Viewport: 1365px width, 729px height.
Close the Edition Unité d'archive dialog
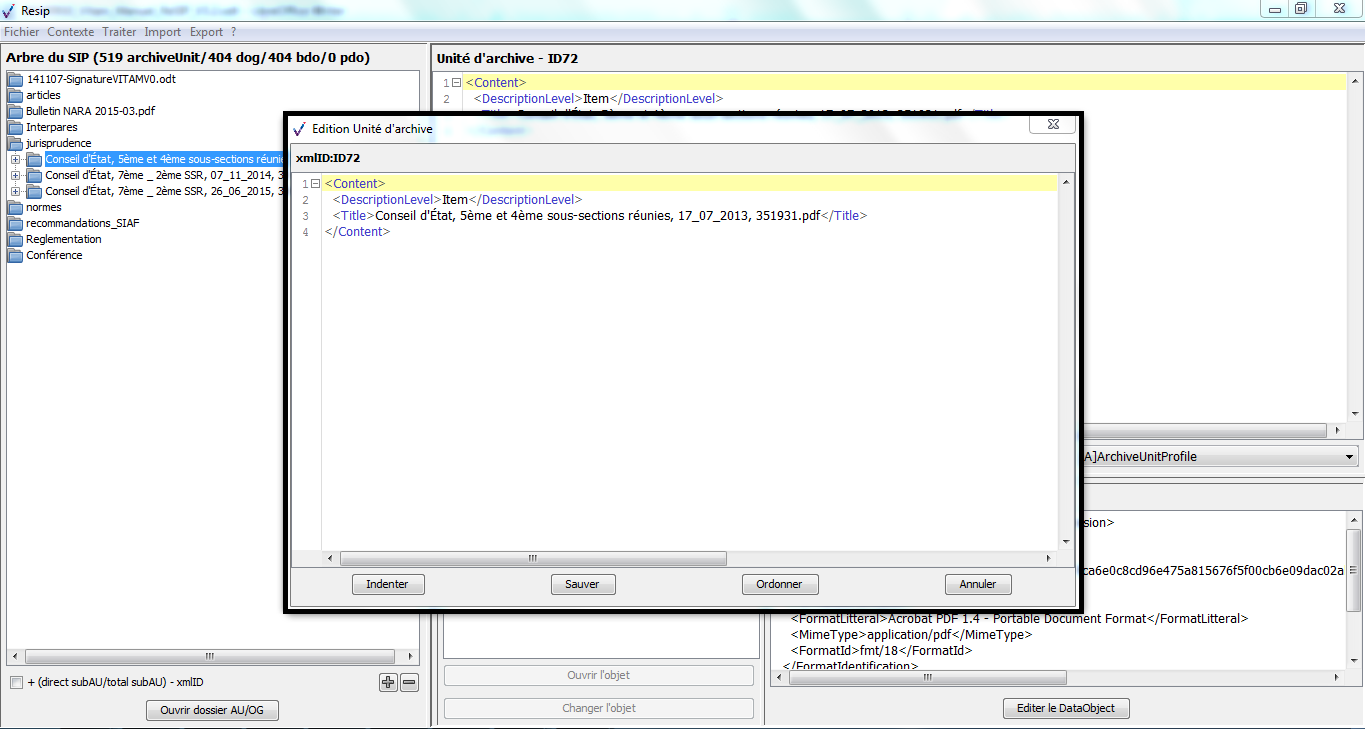tap(1052, 125)
